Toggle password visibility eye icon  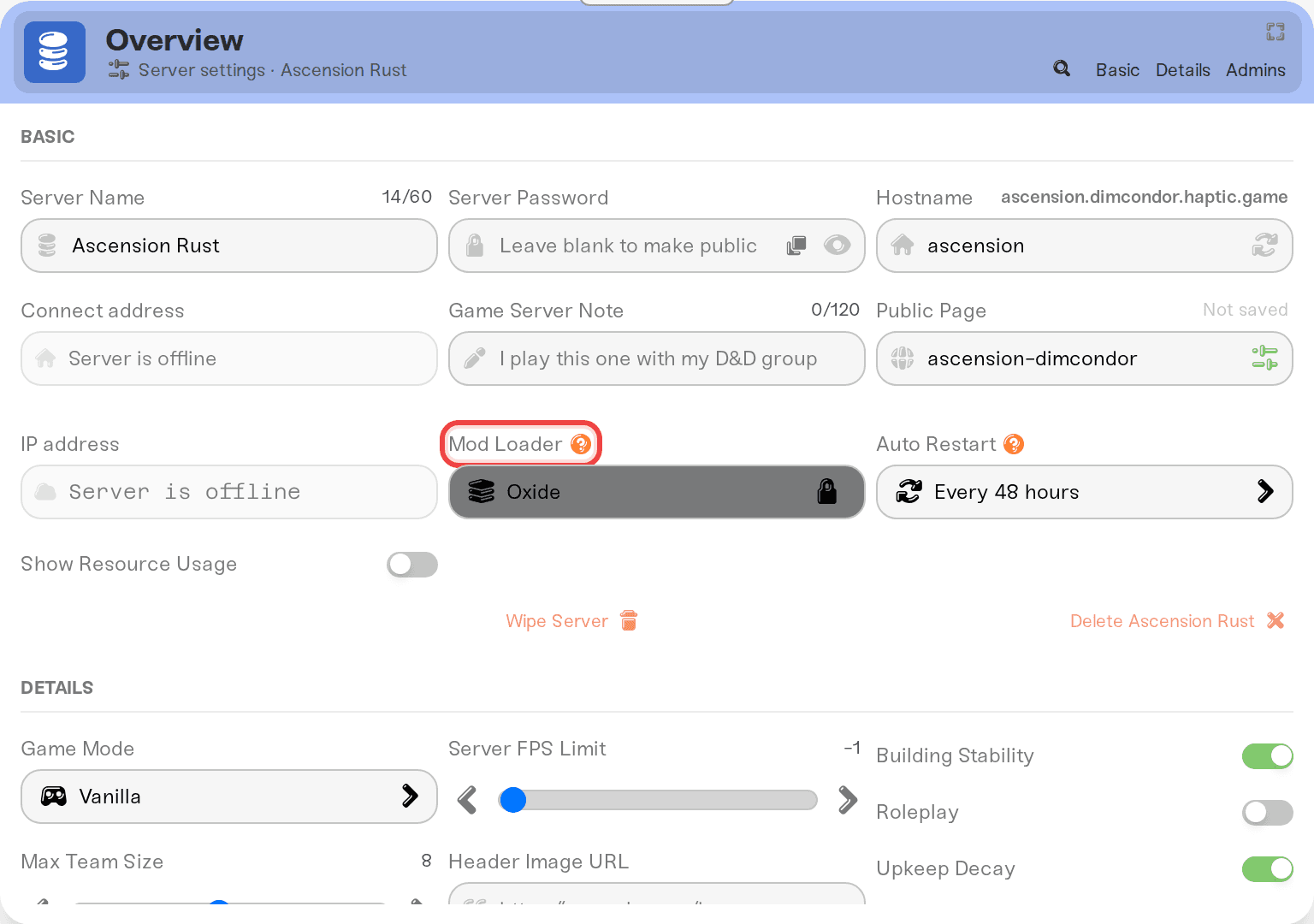(837, 246)
